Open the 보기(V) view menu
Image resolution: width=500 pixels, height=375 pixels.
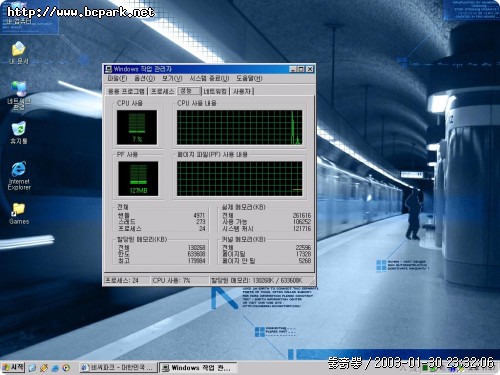pyautogui.click(x=172, y=79)
